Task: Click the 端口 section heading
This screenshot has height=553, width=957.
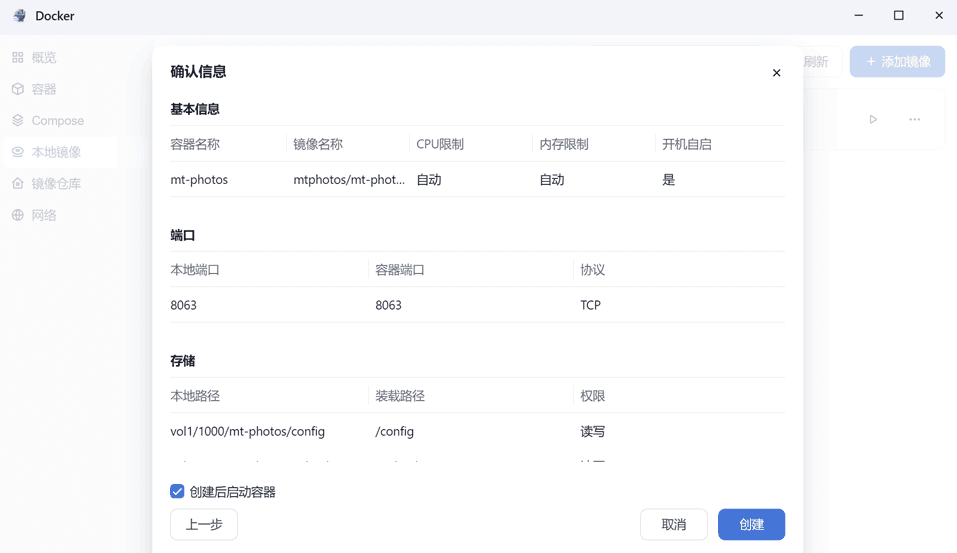Action: (x=182, y=235)
